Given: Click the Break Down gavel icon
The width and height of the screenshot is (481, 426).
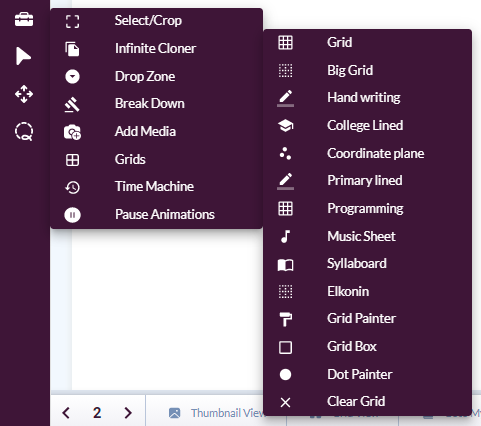Looking at the screenshot, I should coord(72,104).
